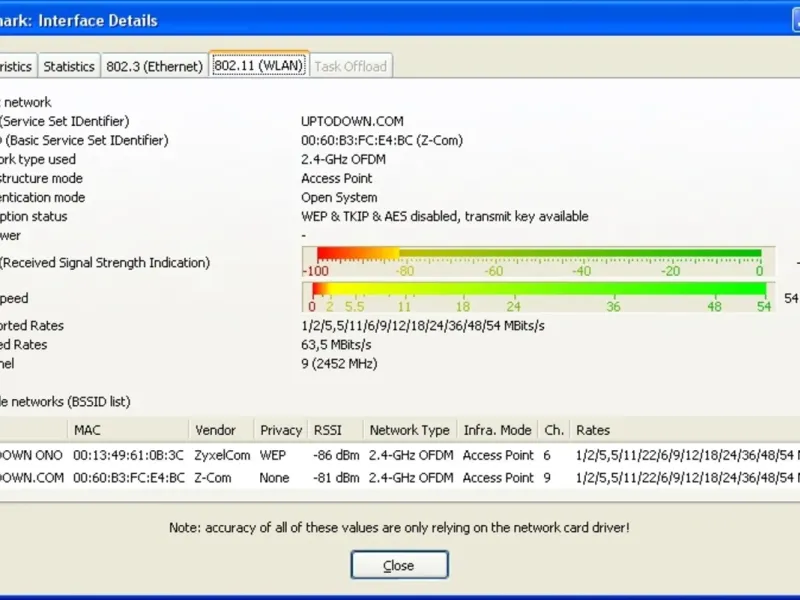The image size is (800, 600).
Task: Click the Privacy column header
Action: pyautogui.click(x=281, y=430)
